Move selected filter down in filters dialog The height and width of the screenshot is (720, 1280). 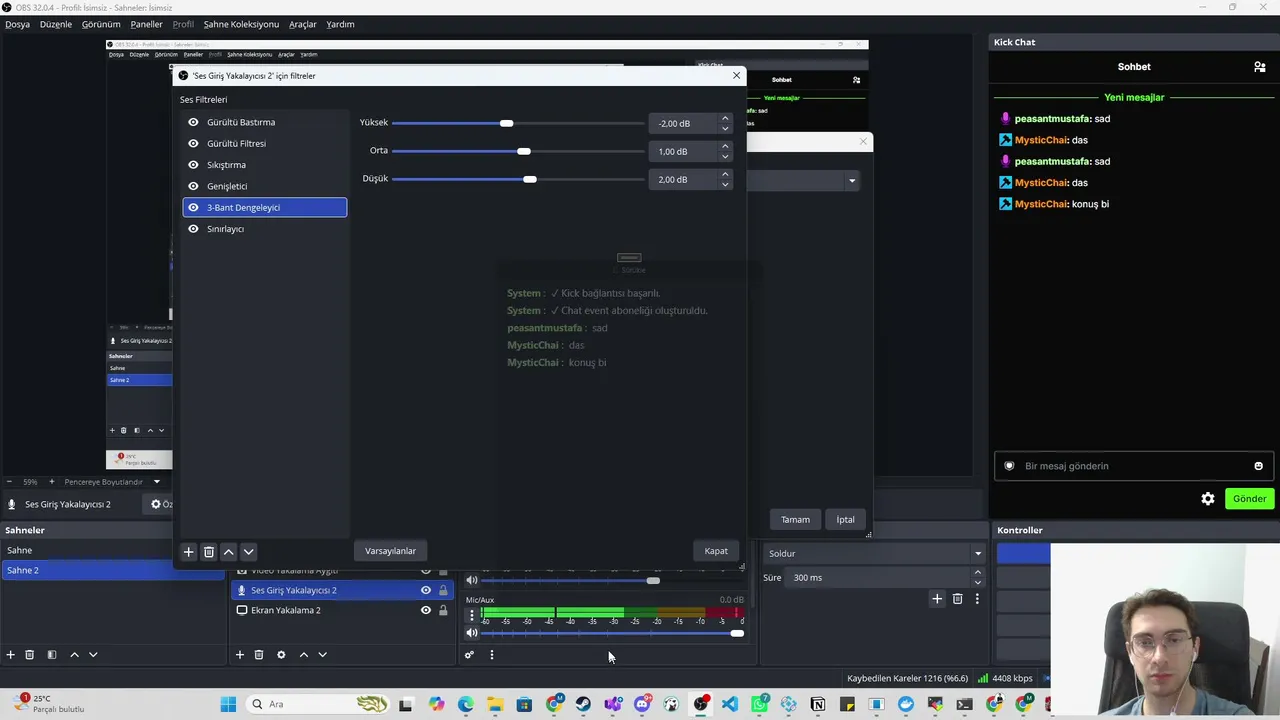[x=249, y=551]
